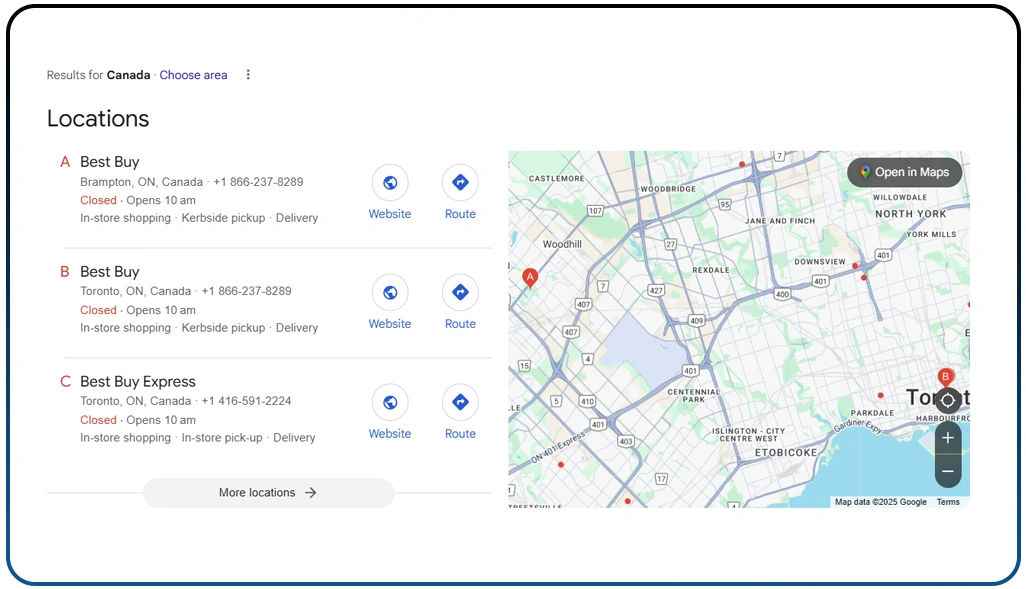The width and height of the screenshot is (1026, 589).
Task: Select the Best Buy Brampton listing title
Action: coord(110,161)
